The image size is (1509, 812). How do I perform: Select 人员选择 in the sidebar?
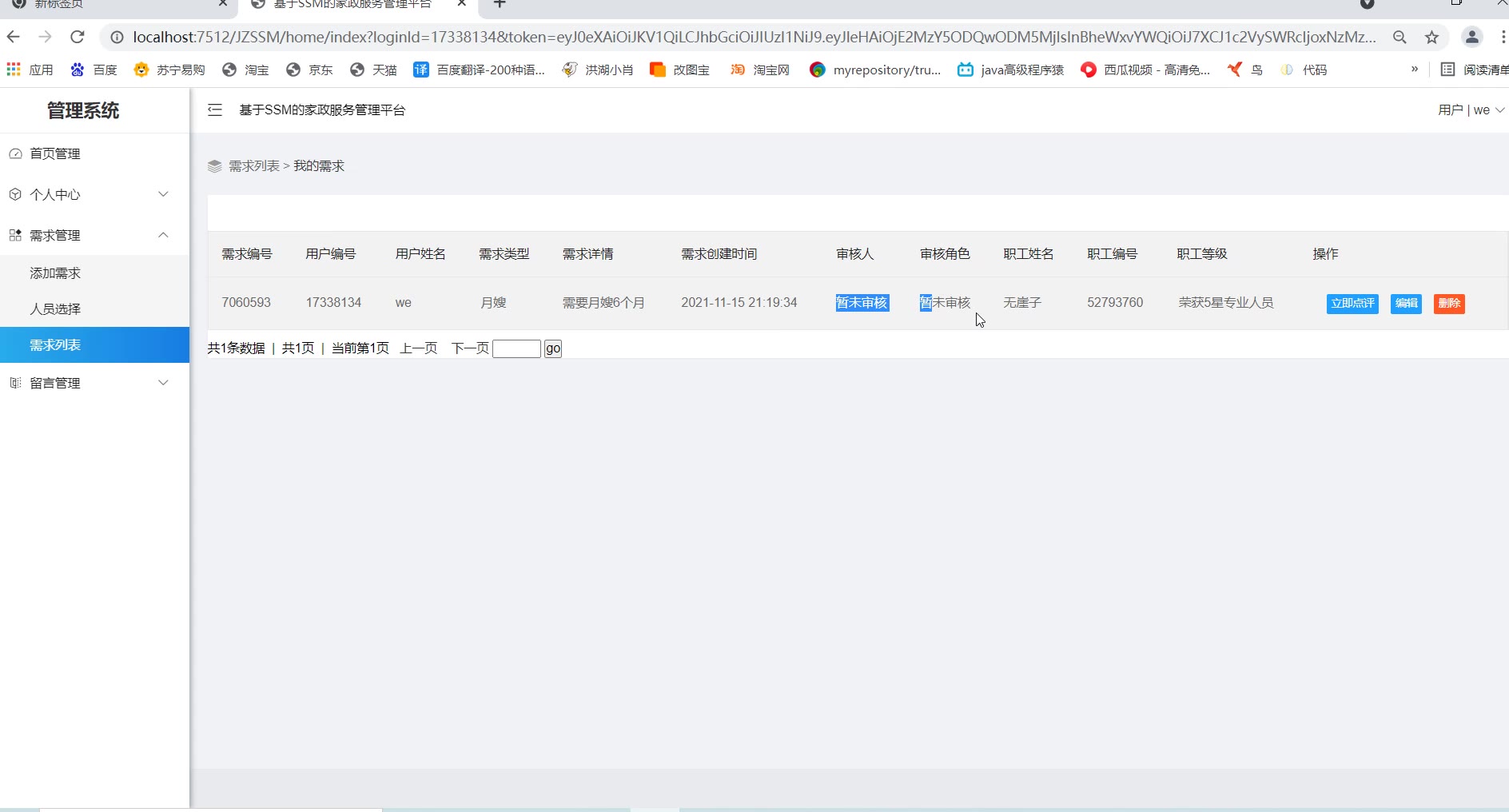point(94,309)
